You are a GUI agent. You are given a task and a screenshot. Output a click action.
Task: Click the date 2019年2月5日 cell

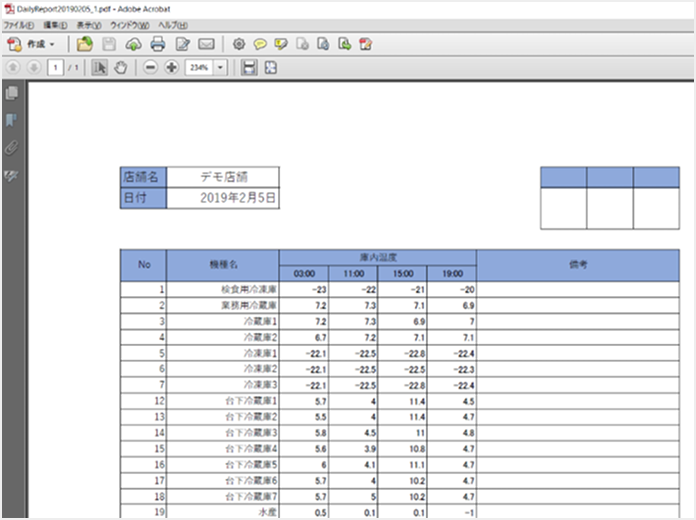[x=223, y=198]
